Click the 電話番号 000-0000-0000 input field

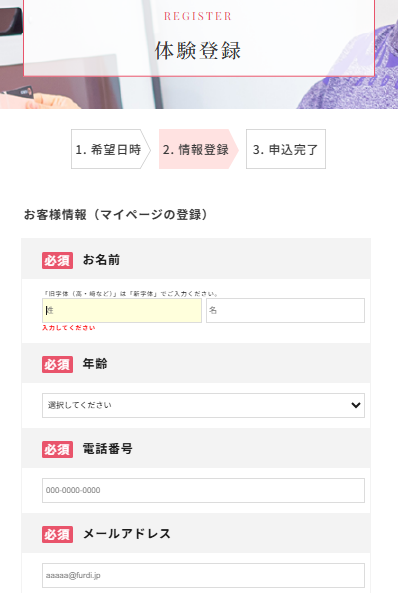203,491
